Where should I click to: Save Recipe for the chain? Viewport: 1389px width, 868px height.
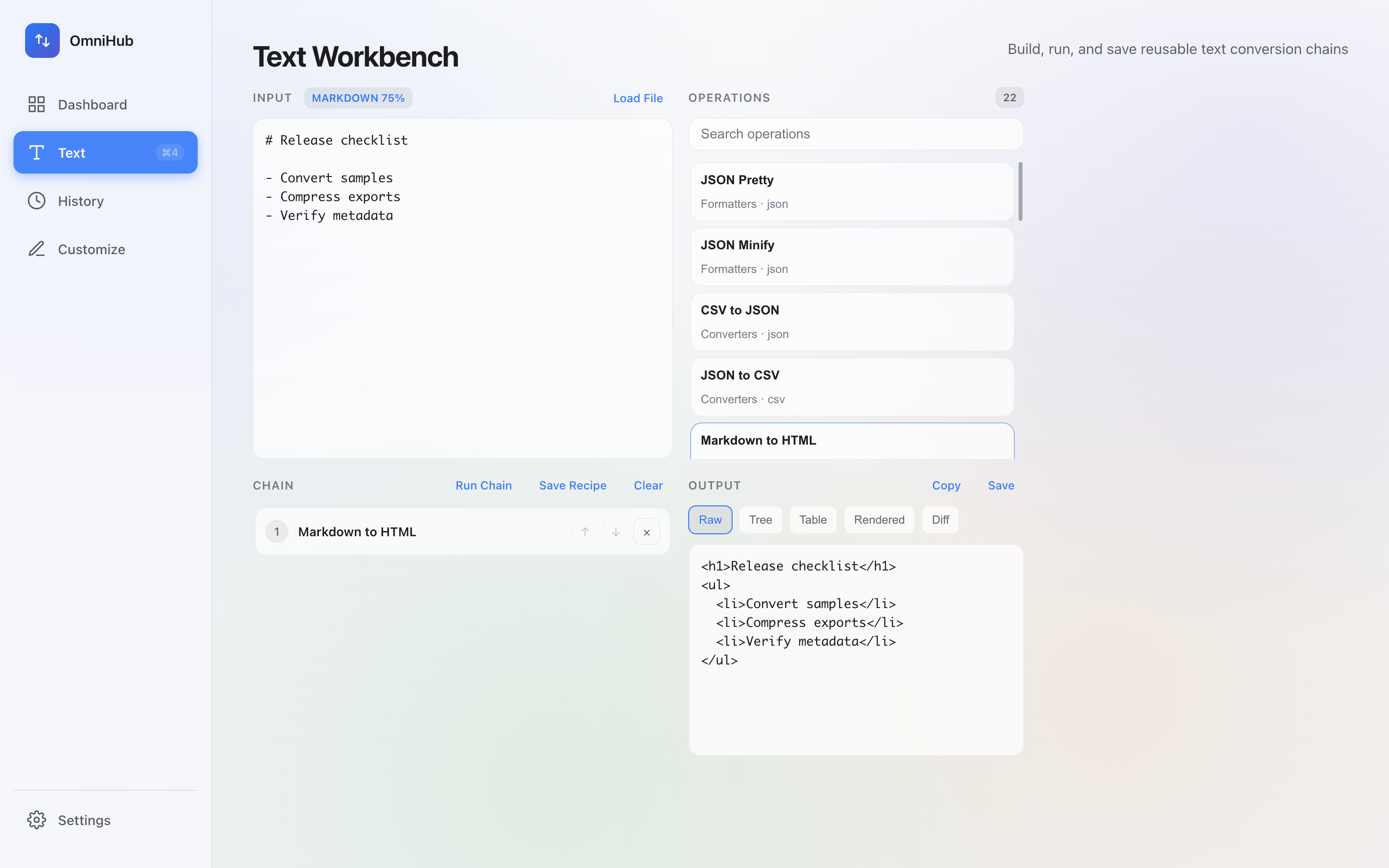click(x=572, y=486)
